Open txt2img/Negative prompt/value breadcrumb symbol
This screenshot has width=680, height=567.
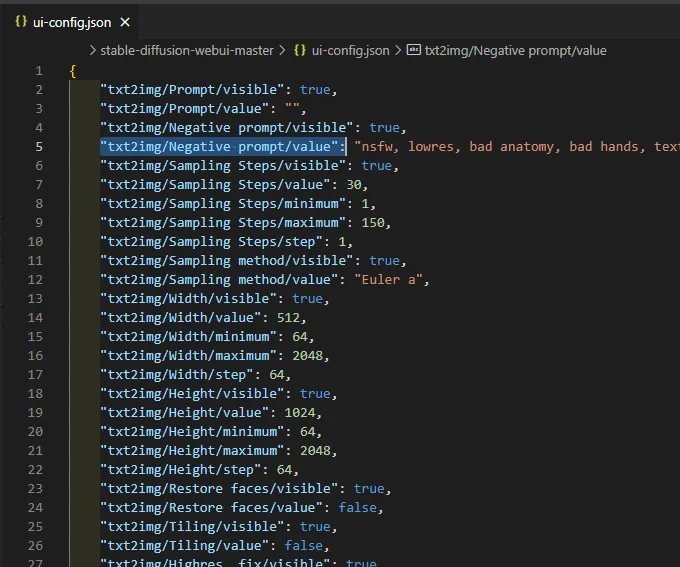point(515,51)
